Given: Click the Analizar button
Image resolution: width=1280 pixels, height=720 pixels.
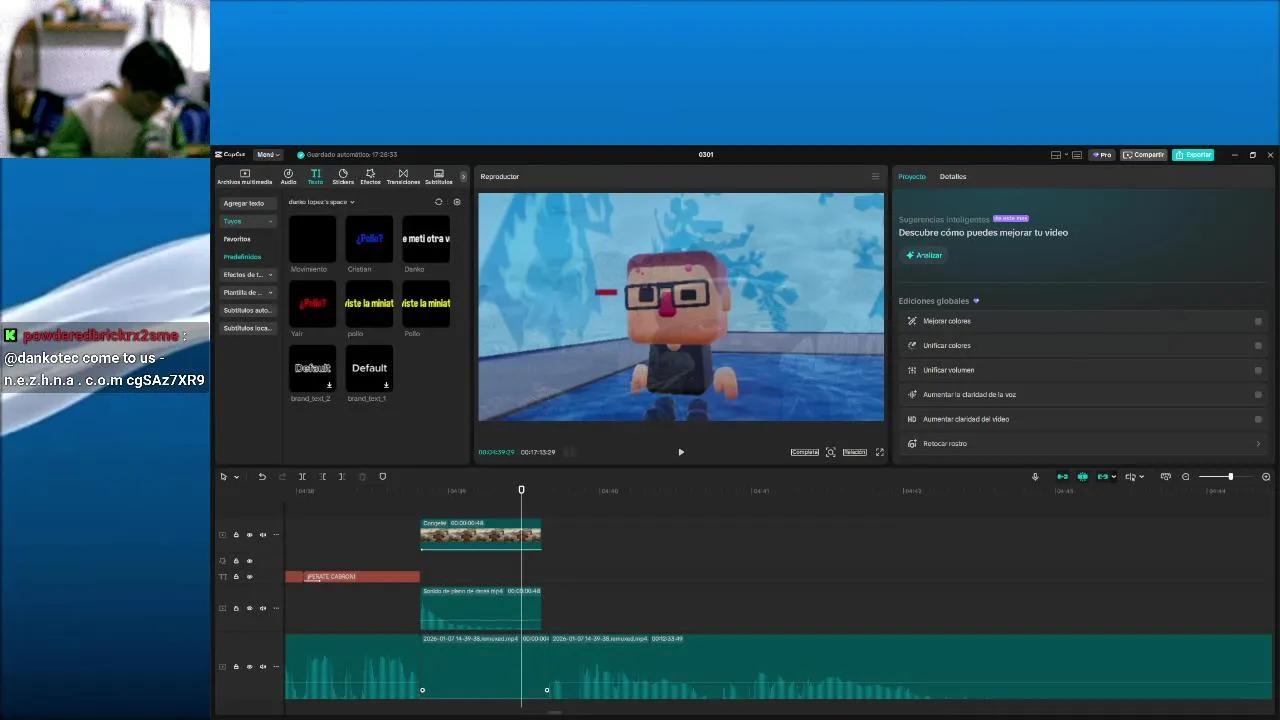Looking at the screenshot, I should coord(924,255).
